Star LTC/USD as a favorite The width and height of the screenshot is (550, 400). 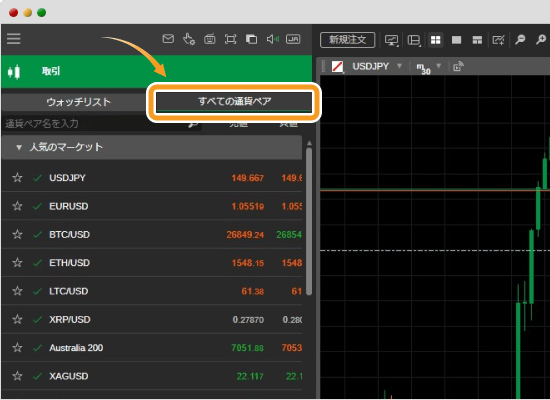click(x=17, y=291)
